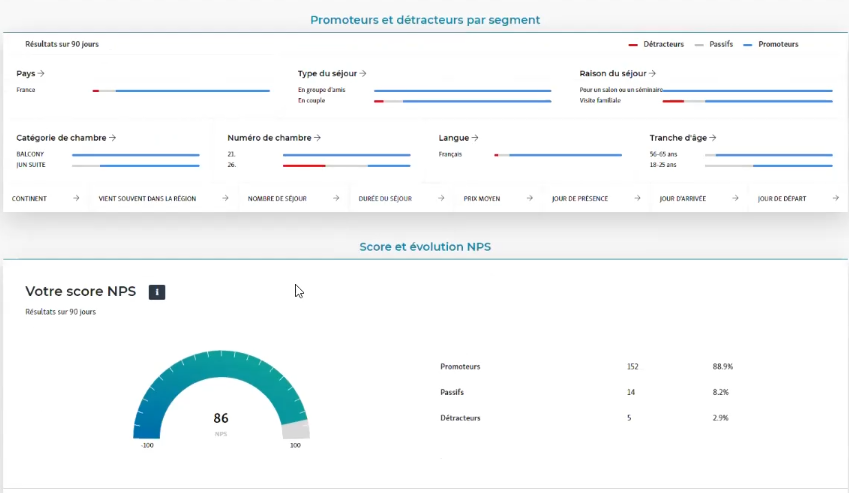This screenshot has width=849, height=493.
Task: Click the arrow next to Continent
Action: 76,198
